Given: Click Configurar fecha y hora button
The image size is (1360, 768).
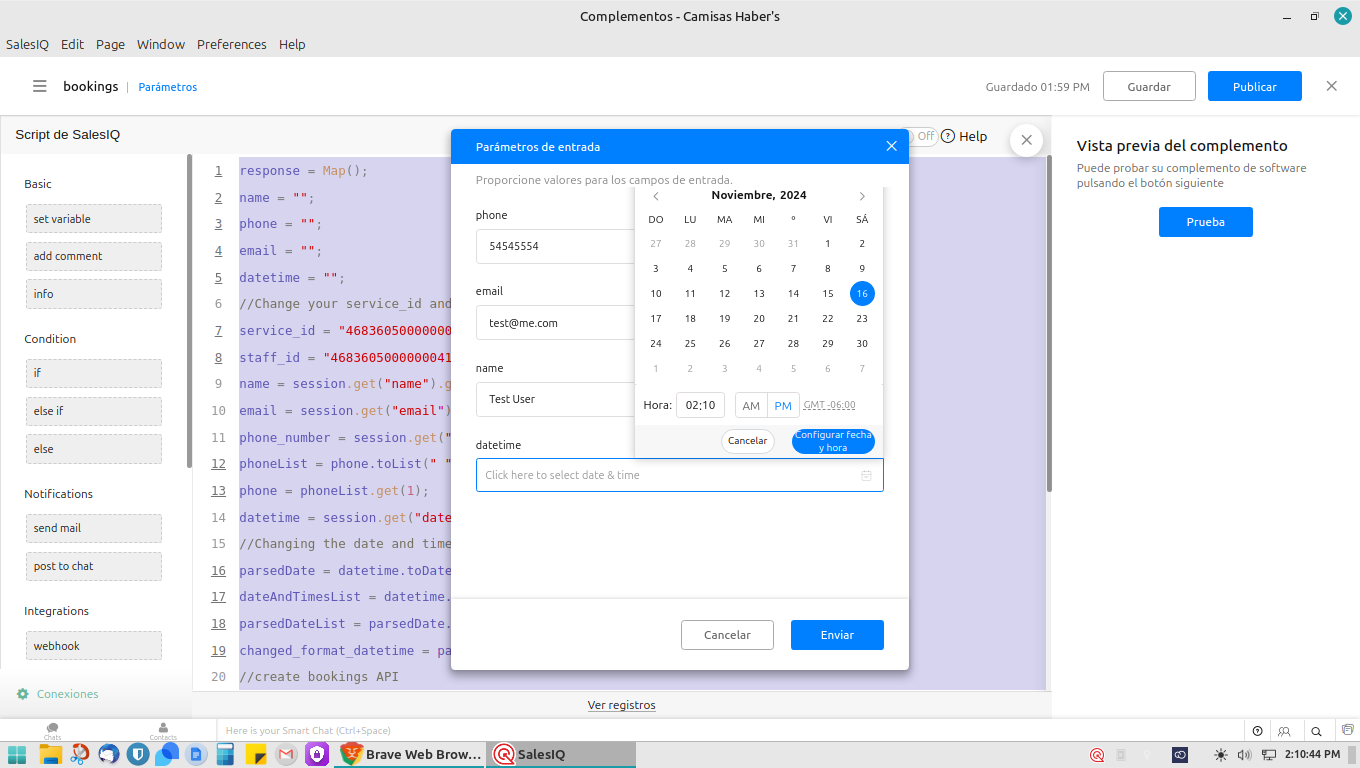Looking at the screenshot, I should [x=834, y=441].
